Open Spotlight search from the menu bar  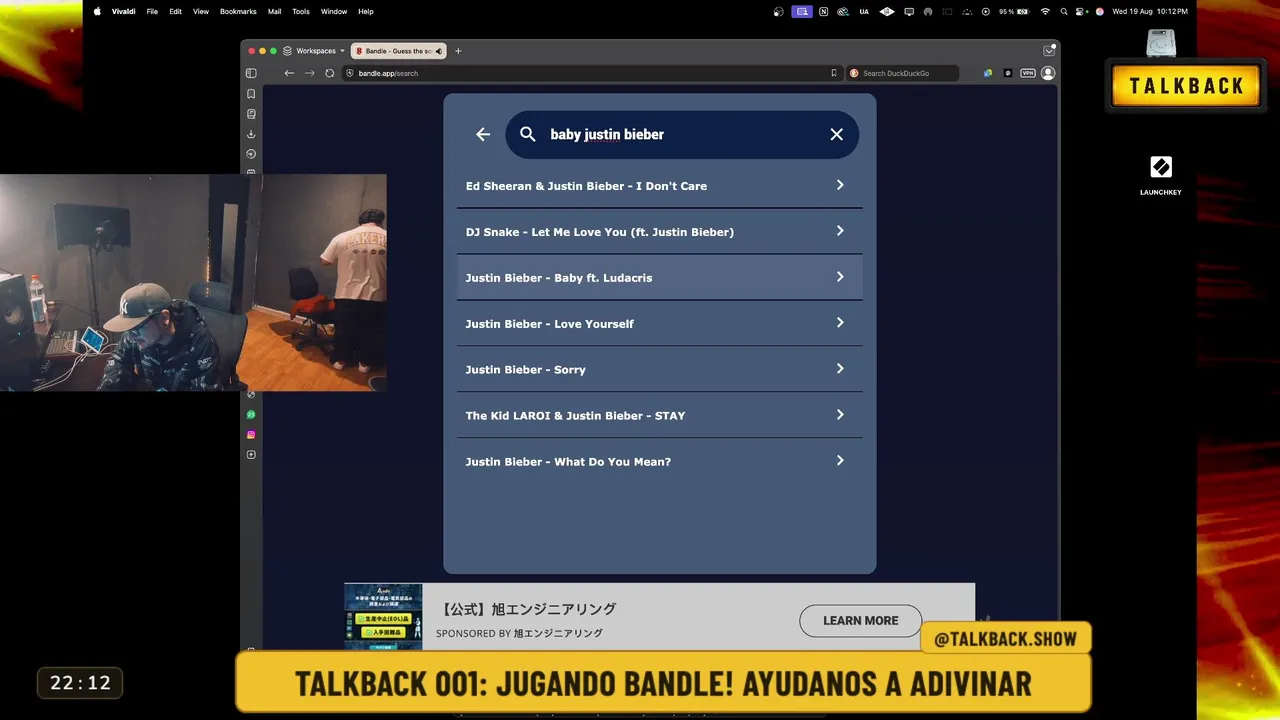[x=1064, y=12]
